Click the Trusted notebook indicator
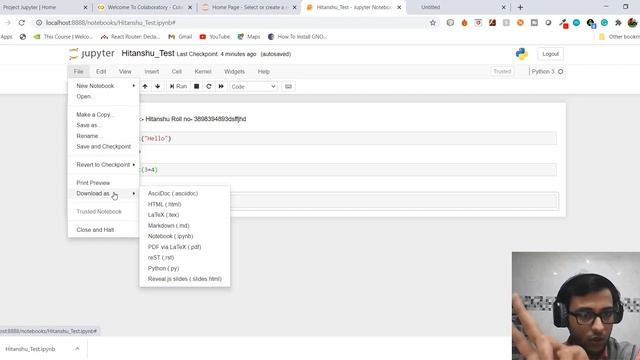640x360 pixels. [x=502, y=71]
